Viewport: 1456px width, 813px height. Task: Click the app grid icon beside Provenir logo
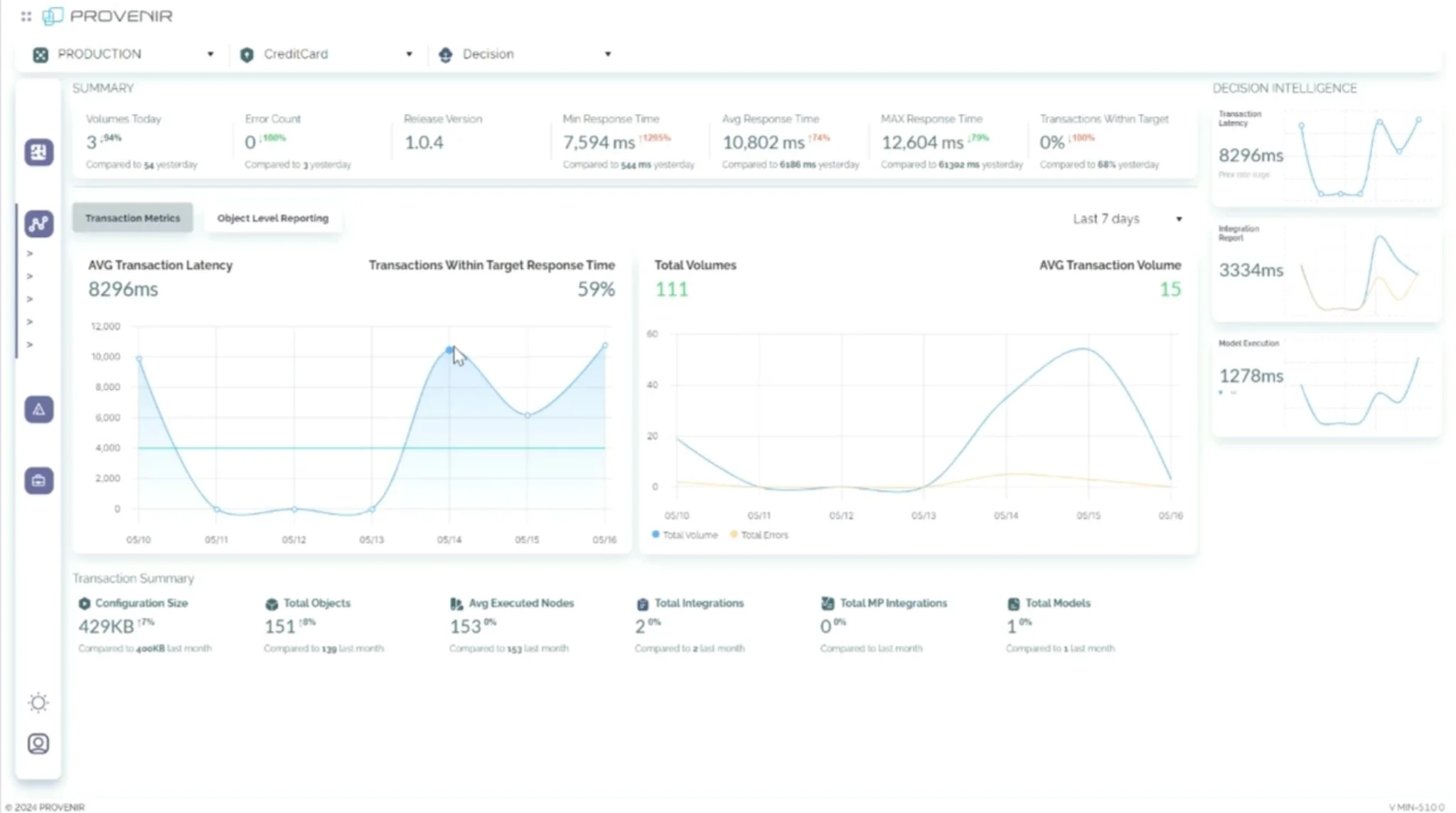[26, 16]
